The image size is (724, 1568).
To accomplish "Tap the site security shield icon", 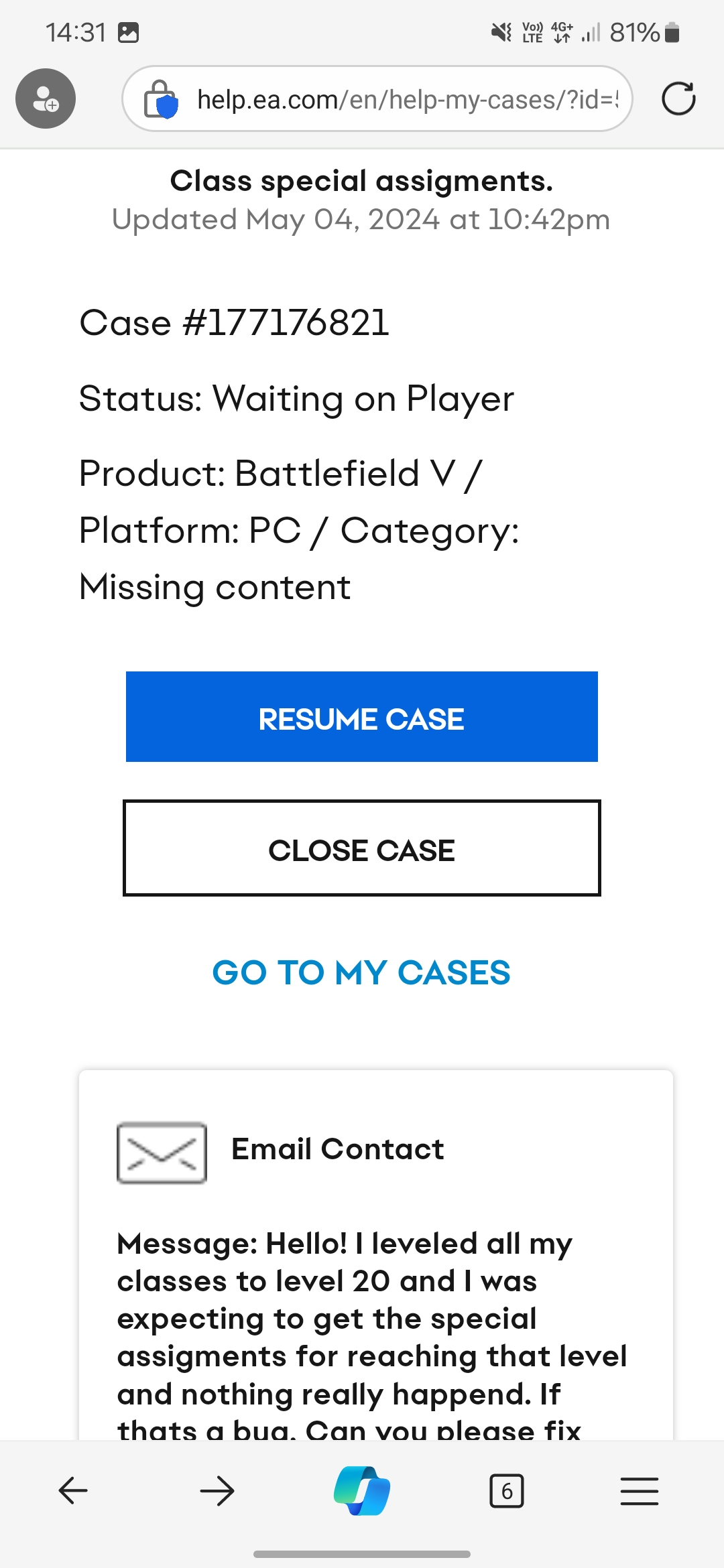I will click(x=161, y=99).
